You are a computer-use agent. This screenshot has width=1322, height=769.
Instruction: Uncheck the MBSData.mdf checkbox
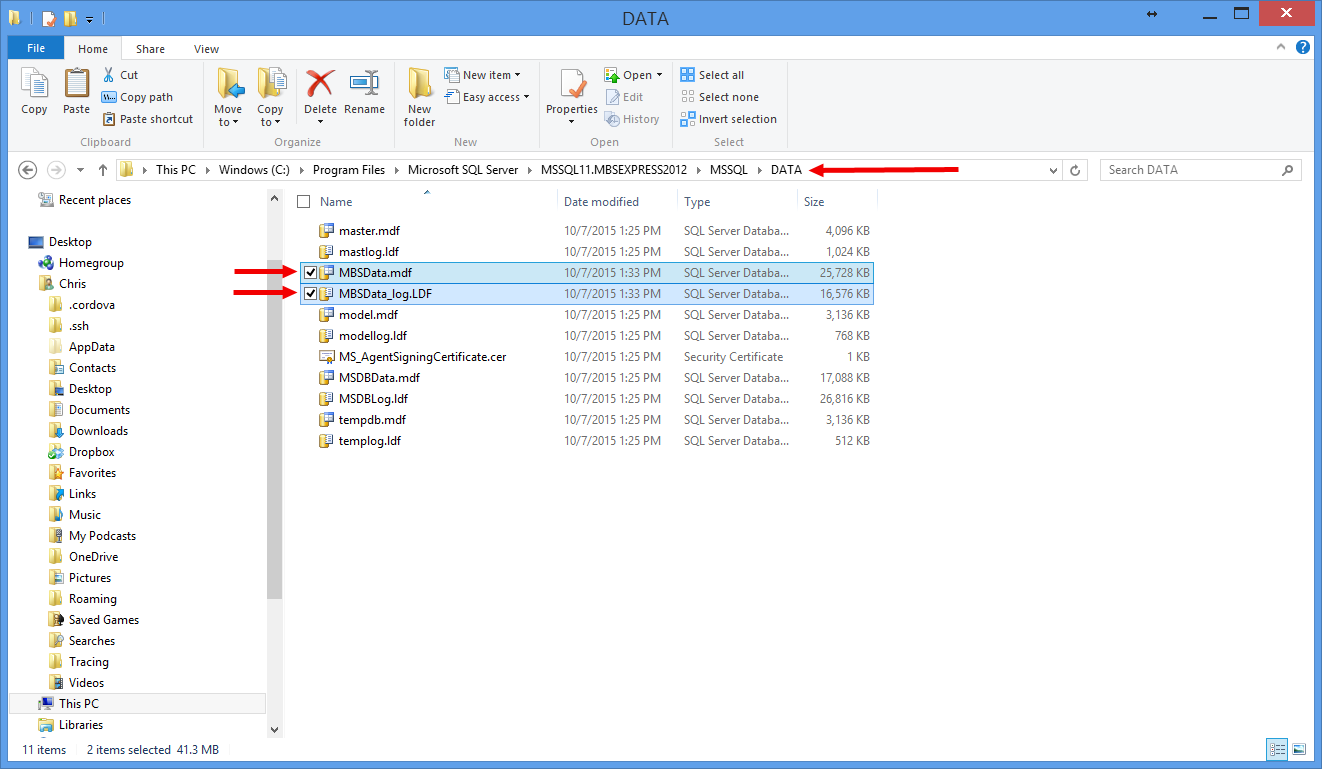click(311, 273)
